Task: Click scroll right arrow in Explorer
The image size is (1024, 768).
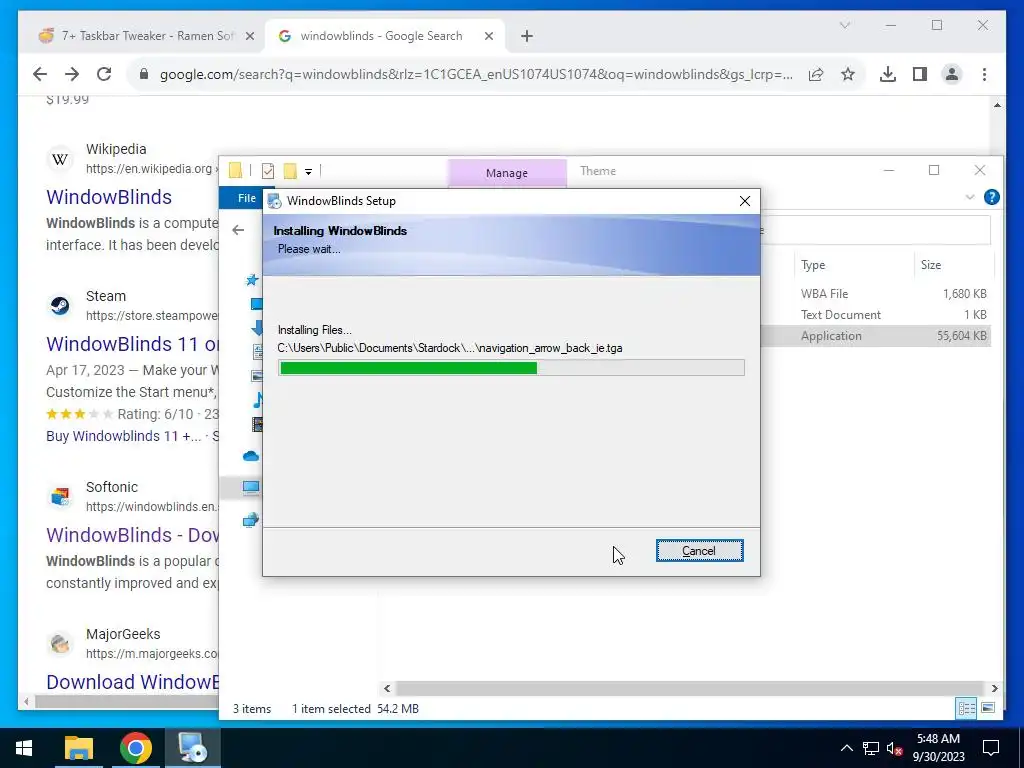Action: click(994, 688)
